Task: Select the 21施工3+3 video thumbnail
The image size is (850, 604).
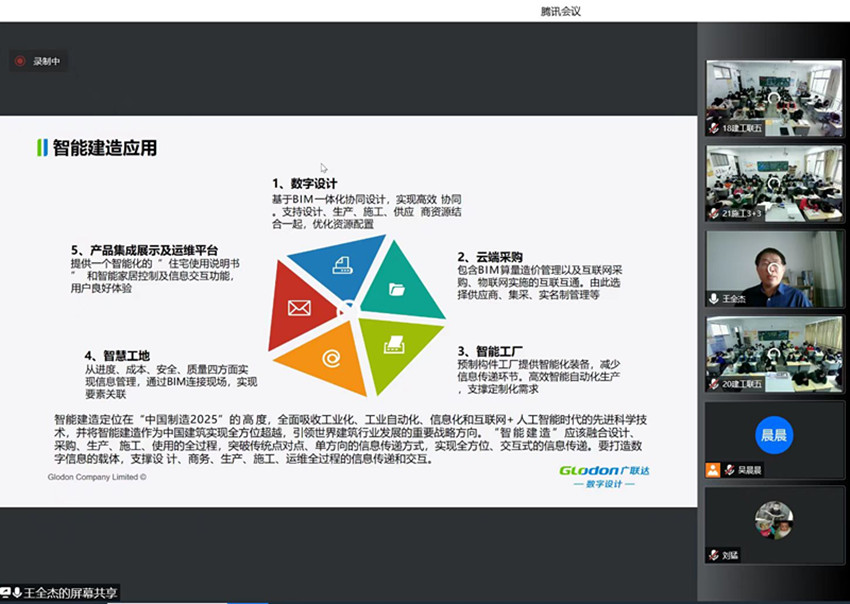Action: tap(773, 183)
